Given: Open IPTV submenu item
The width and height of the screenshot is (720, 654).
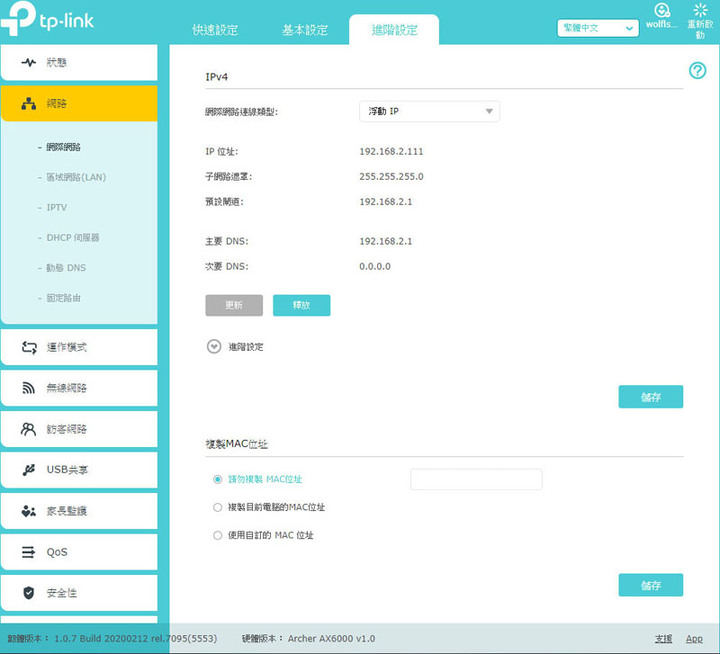Looking at the screenshot, I should coord(56,208).
